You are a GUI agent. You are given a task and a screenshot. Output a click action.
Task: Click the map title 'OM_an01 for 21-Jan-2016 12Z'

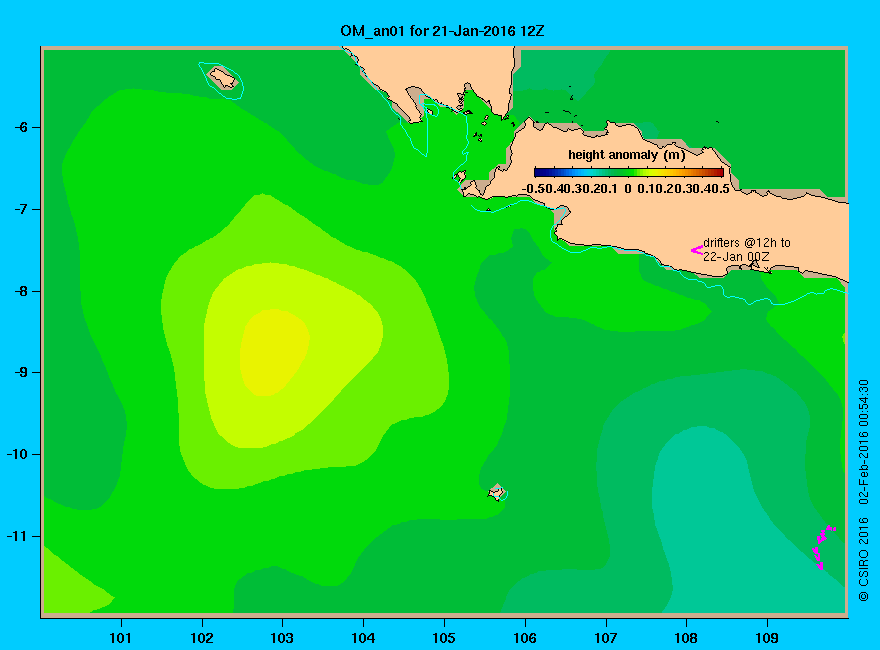coord(442,31)
